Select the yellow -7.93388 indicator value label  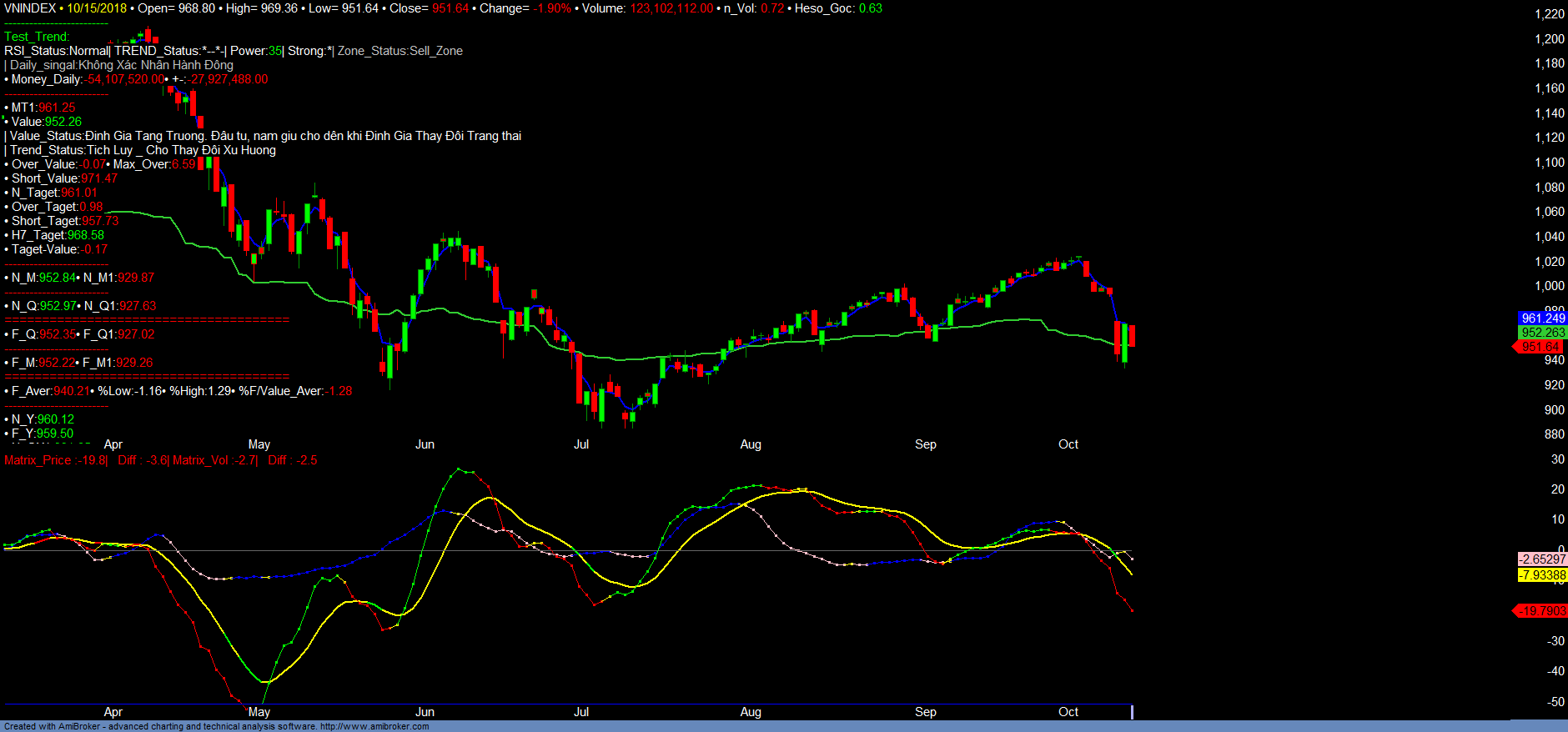pyautogui.click(x=1542, y=575)
